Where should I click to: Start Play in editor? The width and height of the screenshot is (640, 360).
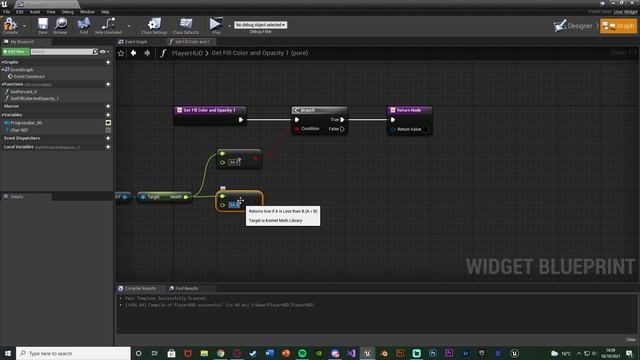click(216, 25)
